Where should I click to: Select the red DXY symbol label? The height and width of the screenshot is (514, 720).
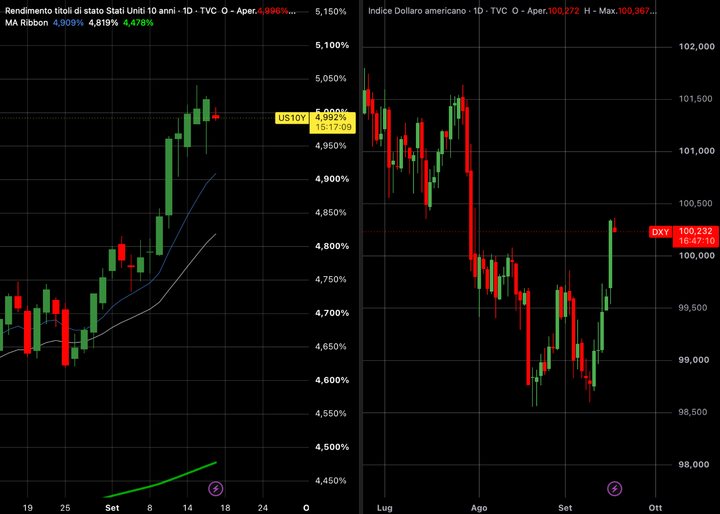point(660,232)
